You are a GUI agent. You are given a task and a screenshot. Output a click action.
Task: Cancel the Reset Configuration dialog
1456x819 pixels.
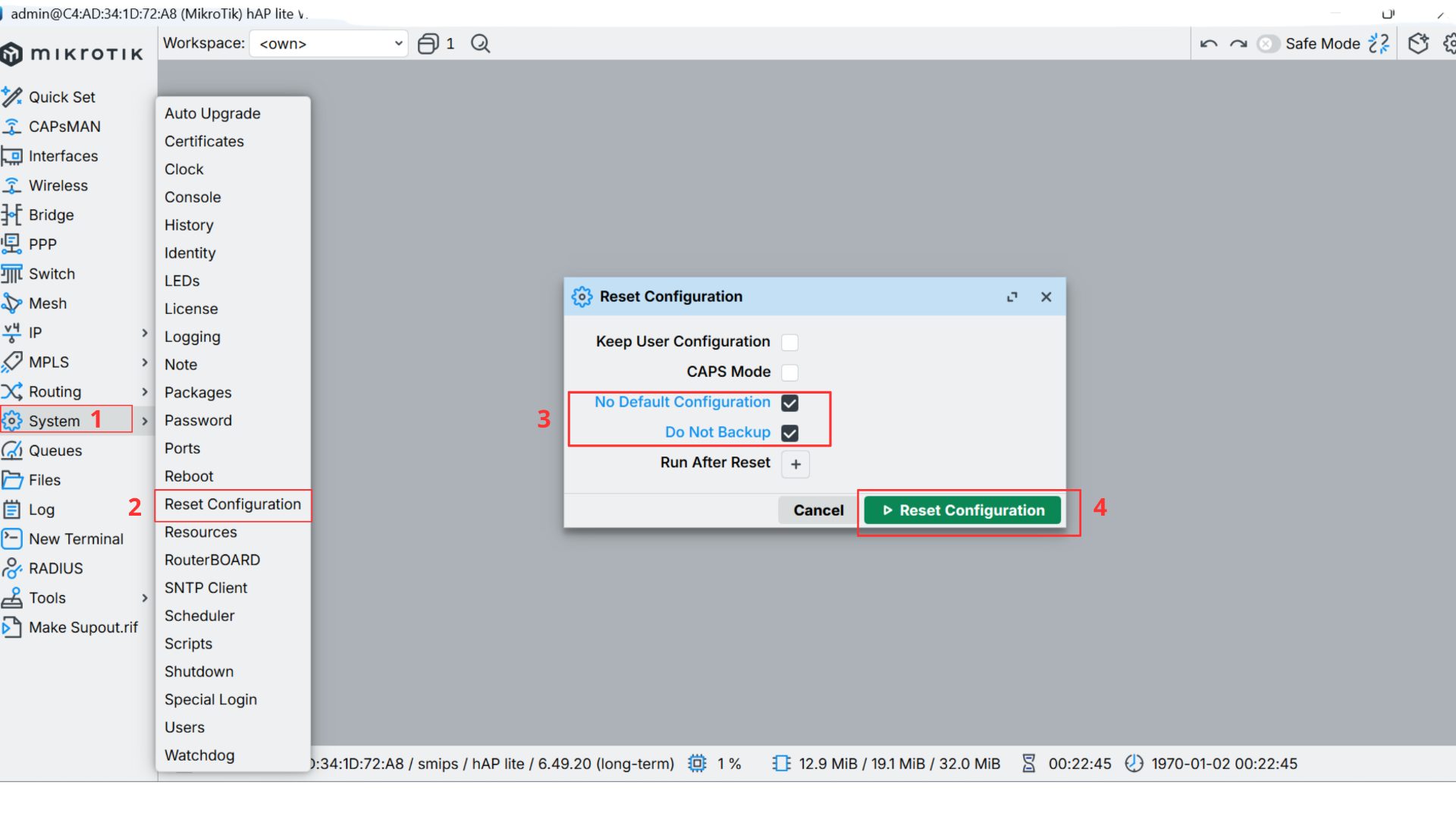[x=818, y=510]
